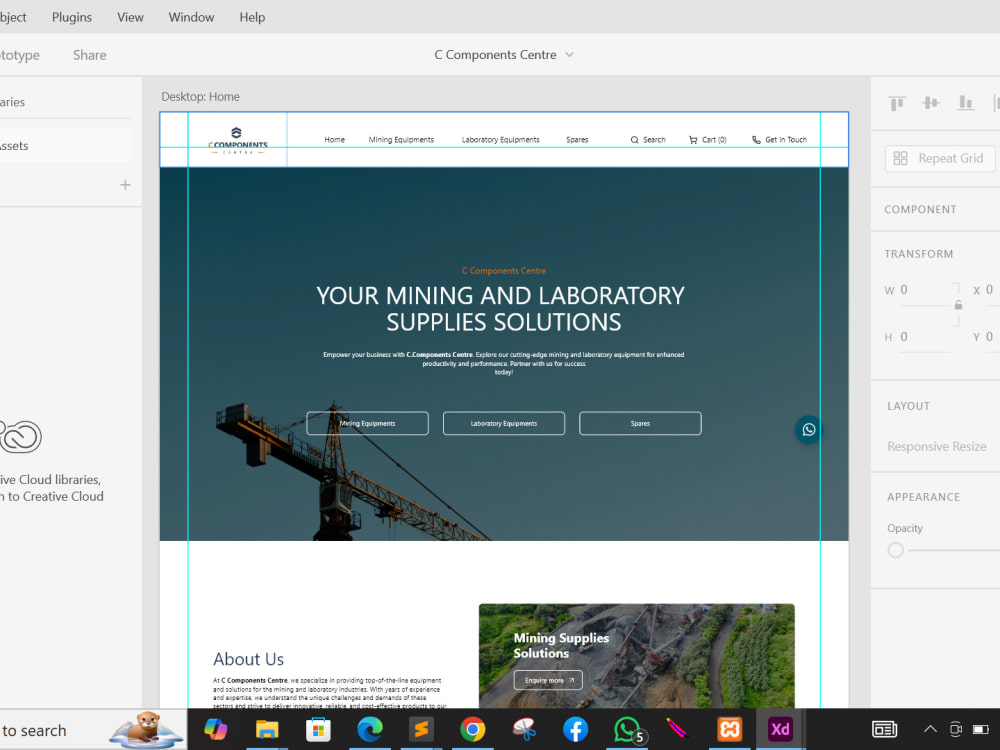Open XAMPP from the taskbar
The width and height of the screenshot is (1000, 750).
(x=730, y=729)
